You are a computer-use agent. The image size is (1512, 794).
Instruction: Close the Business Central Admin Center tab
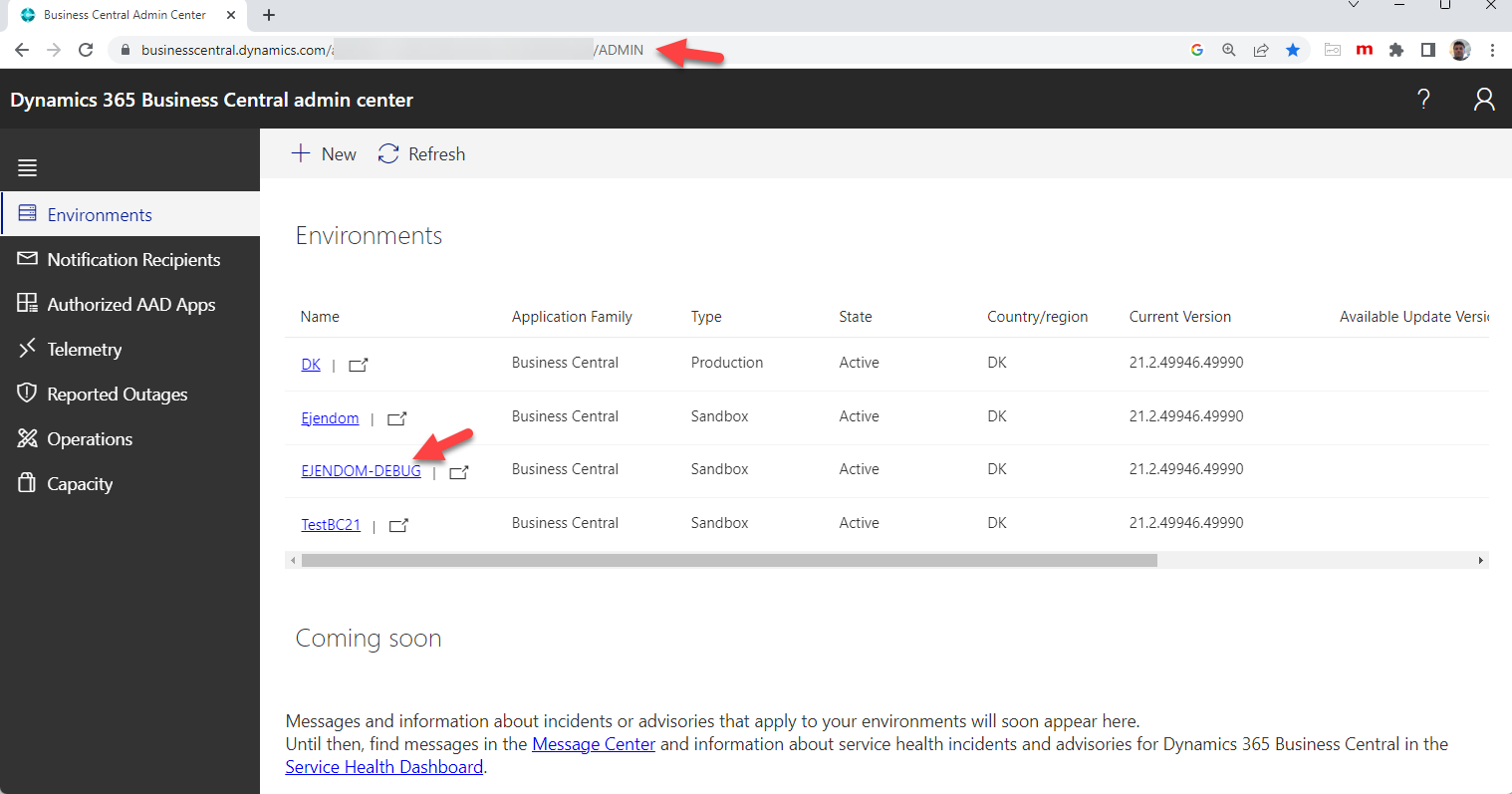click(x=231, y=15)
